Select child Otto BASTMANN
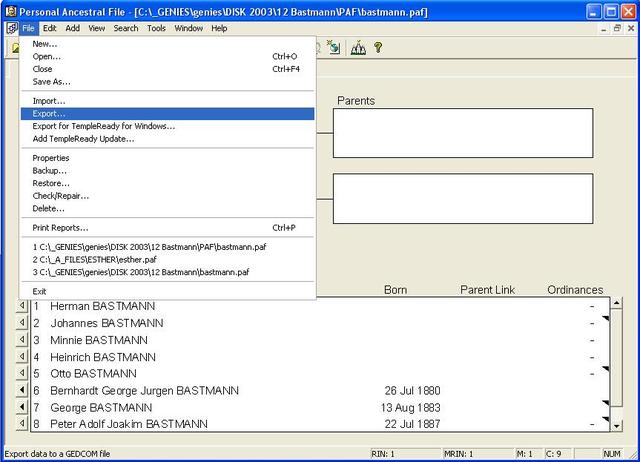 click(320, 373)
